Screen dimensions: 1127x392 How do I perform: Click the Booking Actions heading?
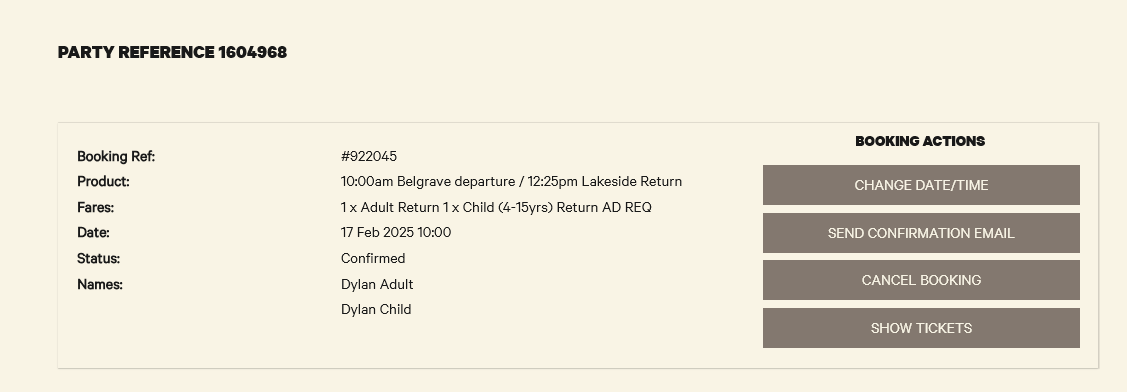pos(920,141)
